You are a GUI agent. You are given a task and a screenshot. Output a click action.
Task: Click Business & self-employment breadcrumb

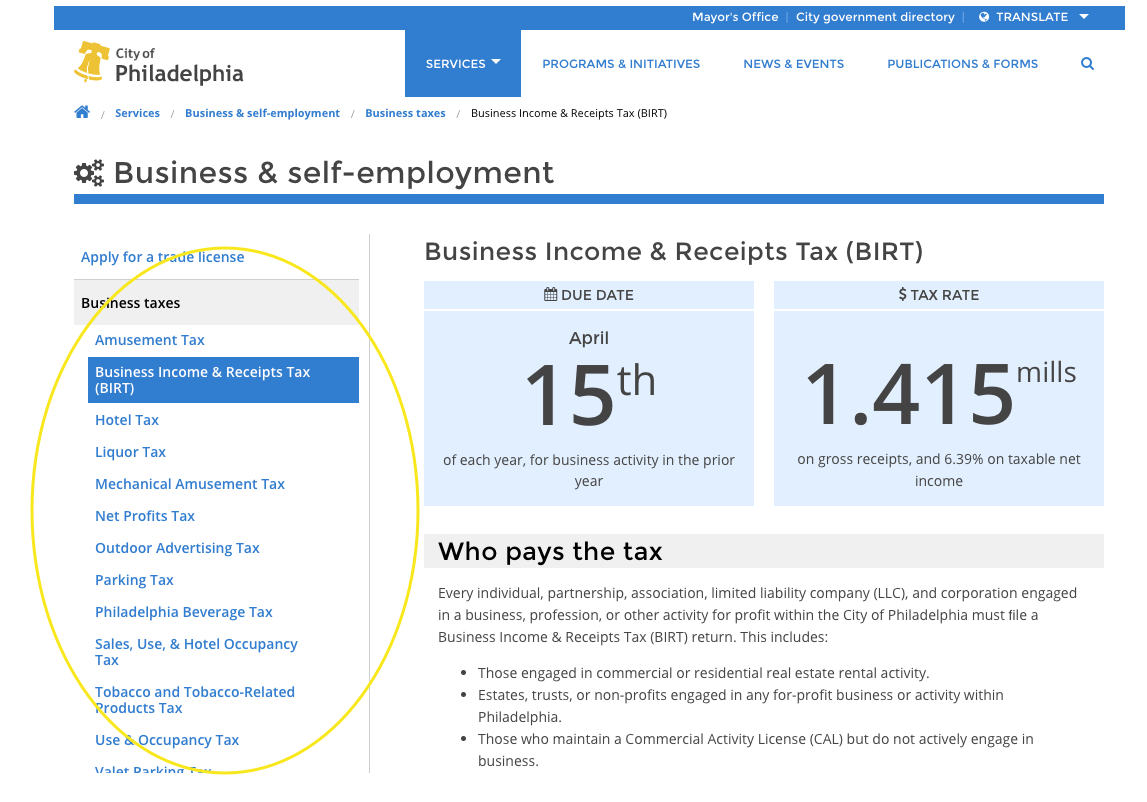point(263,113)
